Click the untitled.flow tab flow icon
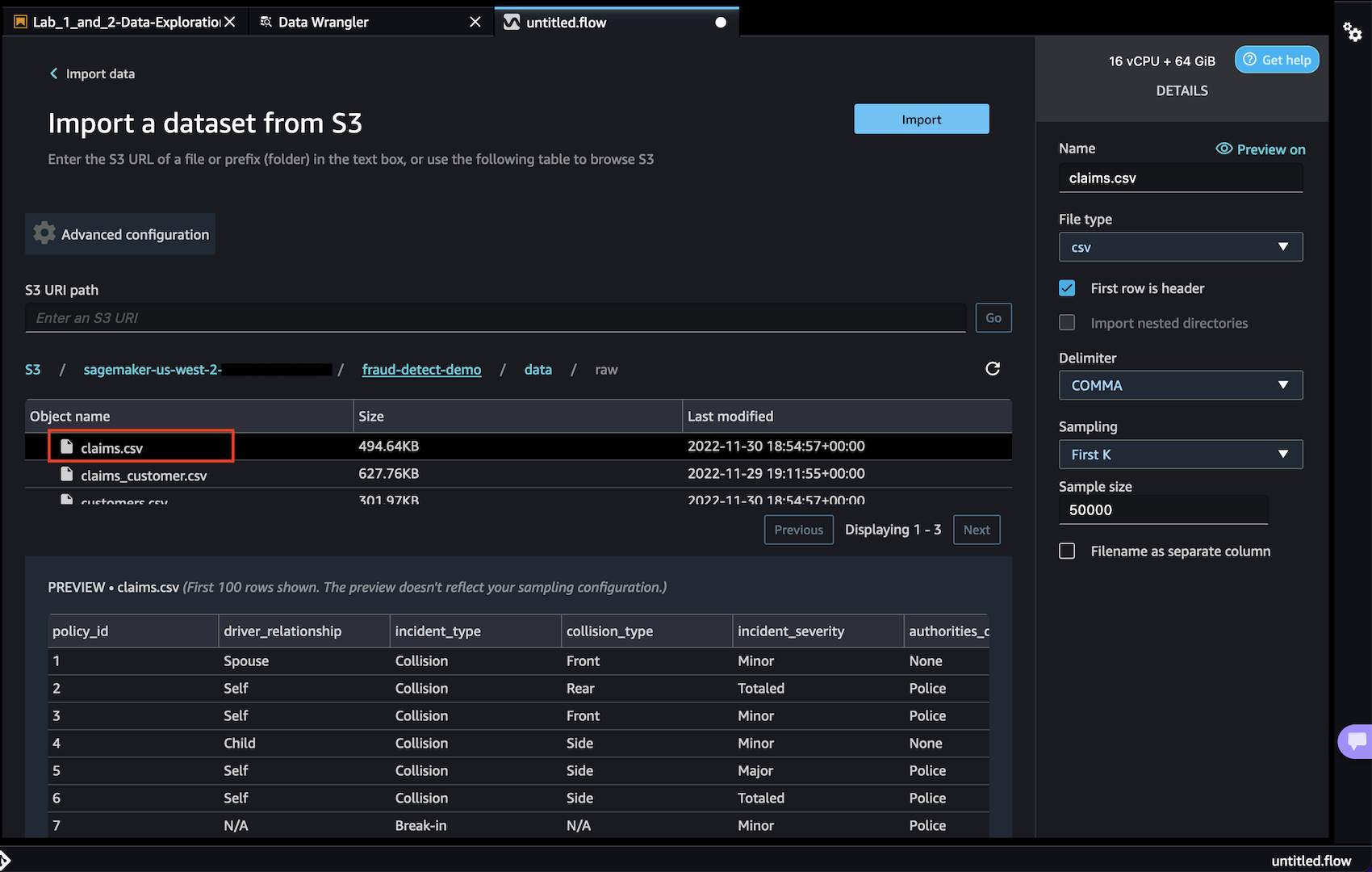1372x872 pixels. coord(512,23)
